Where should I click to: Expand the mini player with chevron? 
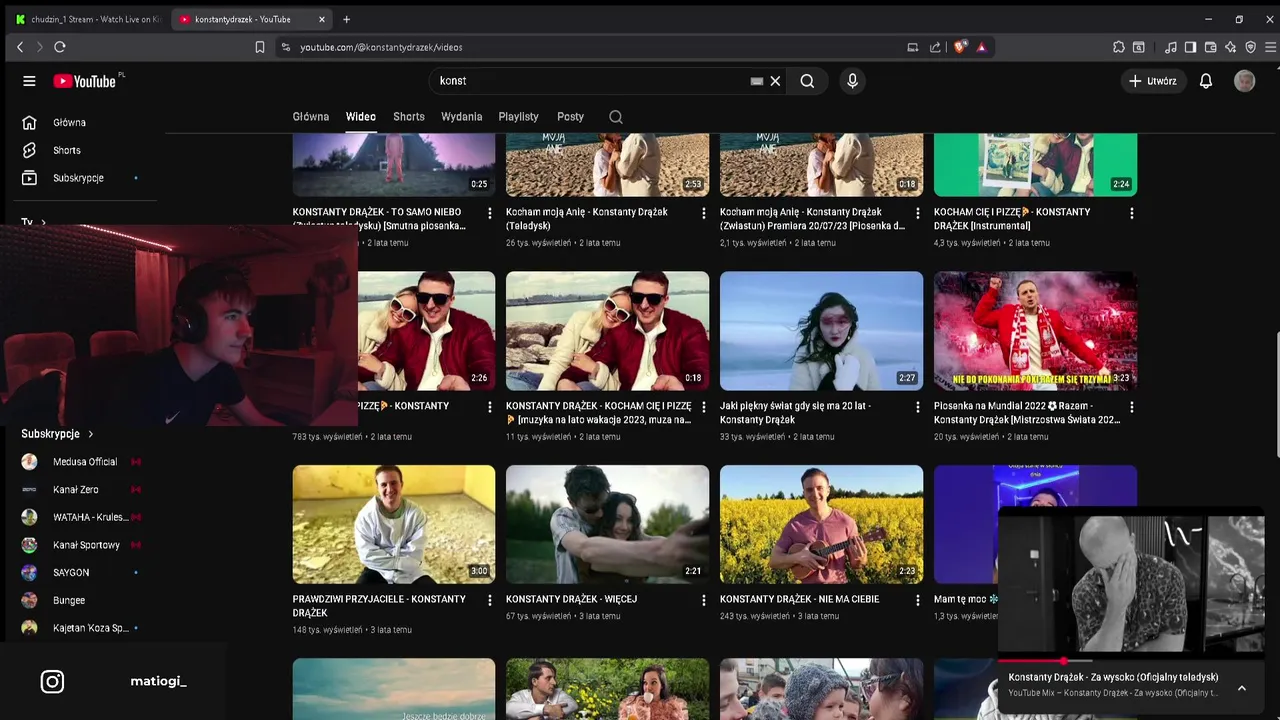point(1241,688)
